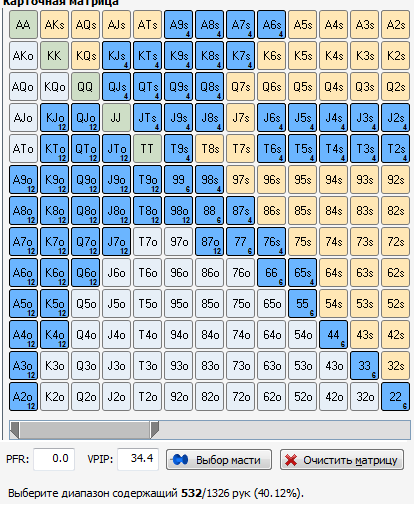Screen dimensions: 414x506
Task: Toggle the AKs hand cell
Action: [x=54, y=25]
